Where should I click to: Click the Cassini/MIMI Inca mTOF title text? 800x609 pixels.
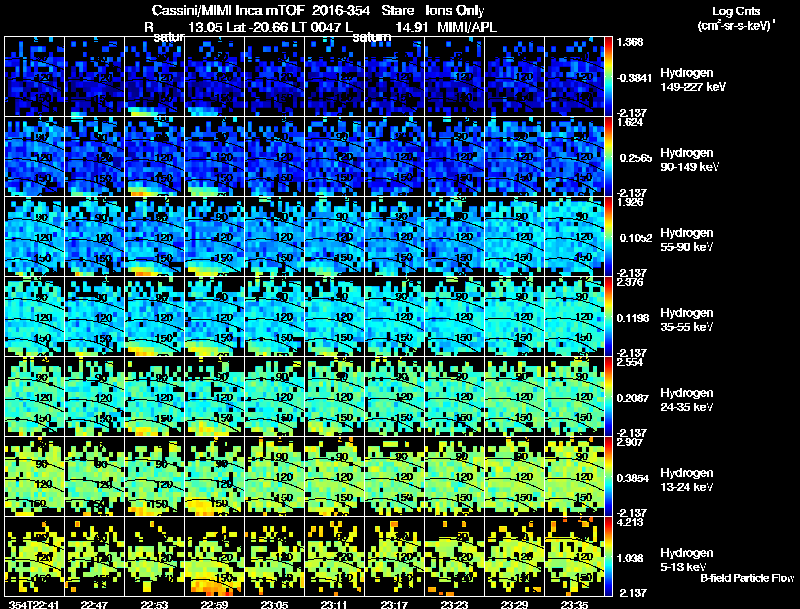point(228,10)
